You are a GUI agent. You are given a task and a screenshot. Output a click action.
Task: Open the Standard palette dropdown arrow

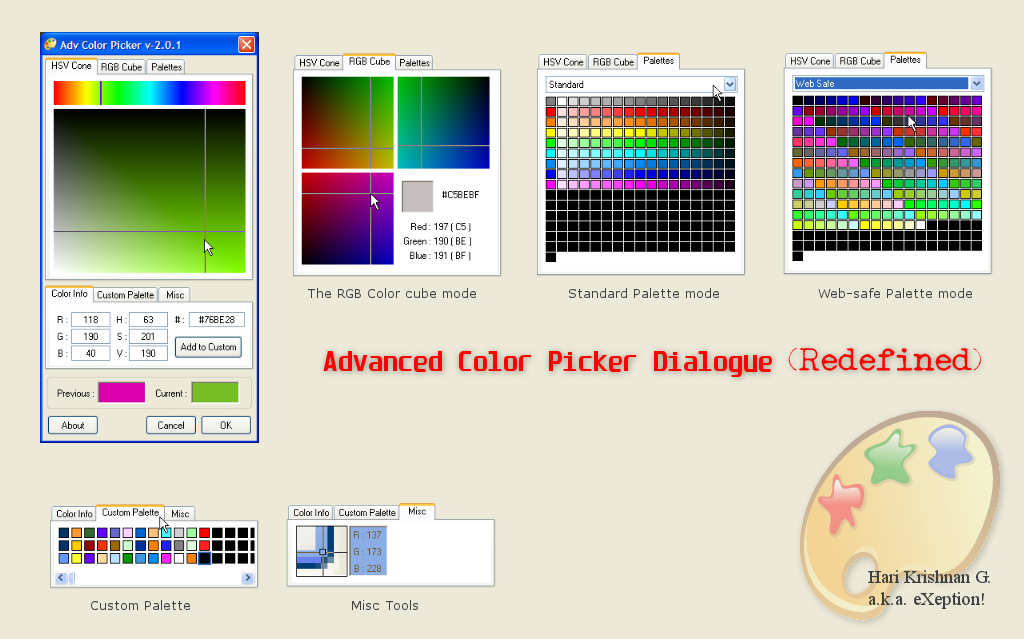(730, 84)
